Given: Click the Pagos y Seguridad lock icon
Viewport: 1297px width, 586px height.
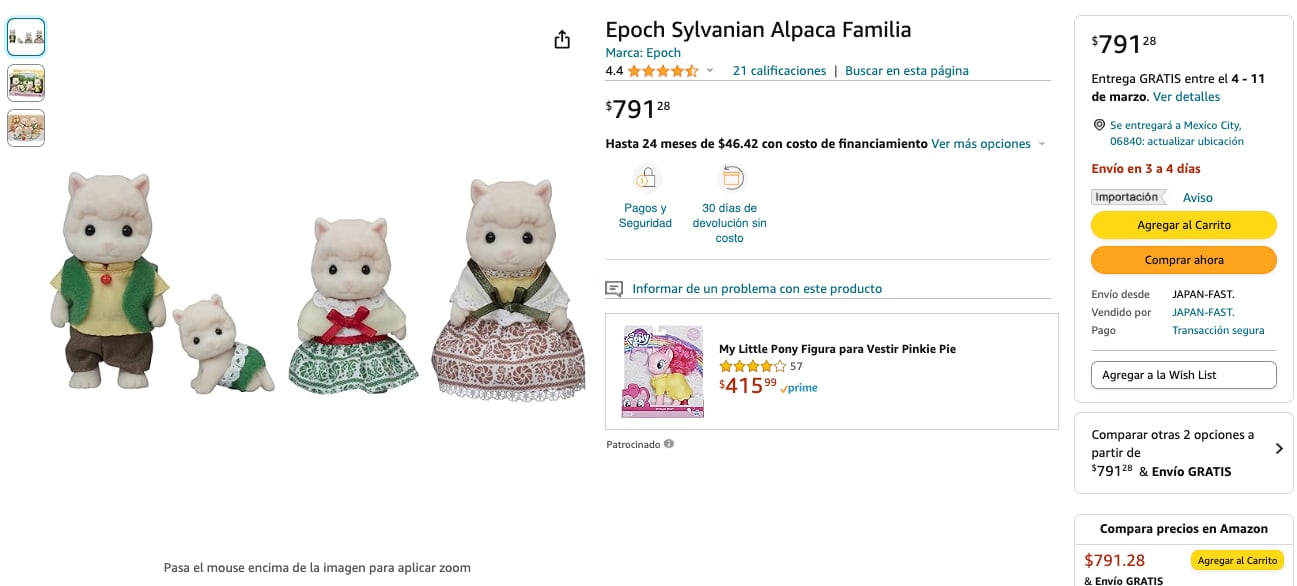Looking at the screenshot, I should click(x=646, y=178).
